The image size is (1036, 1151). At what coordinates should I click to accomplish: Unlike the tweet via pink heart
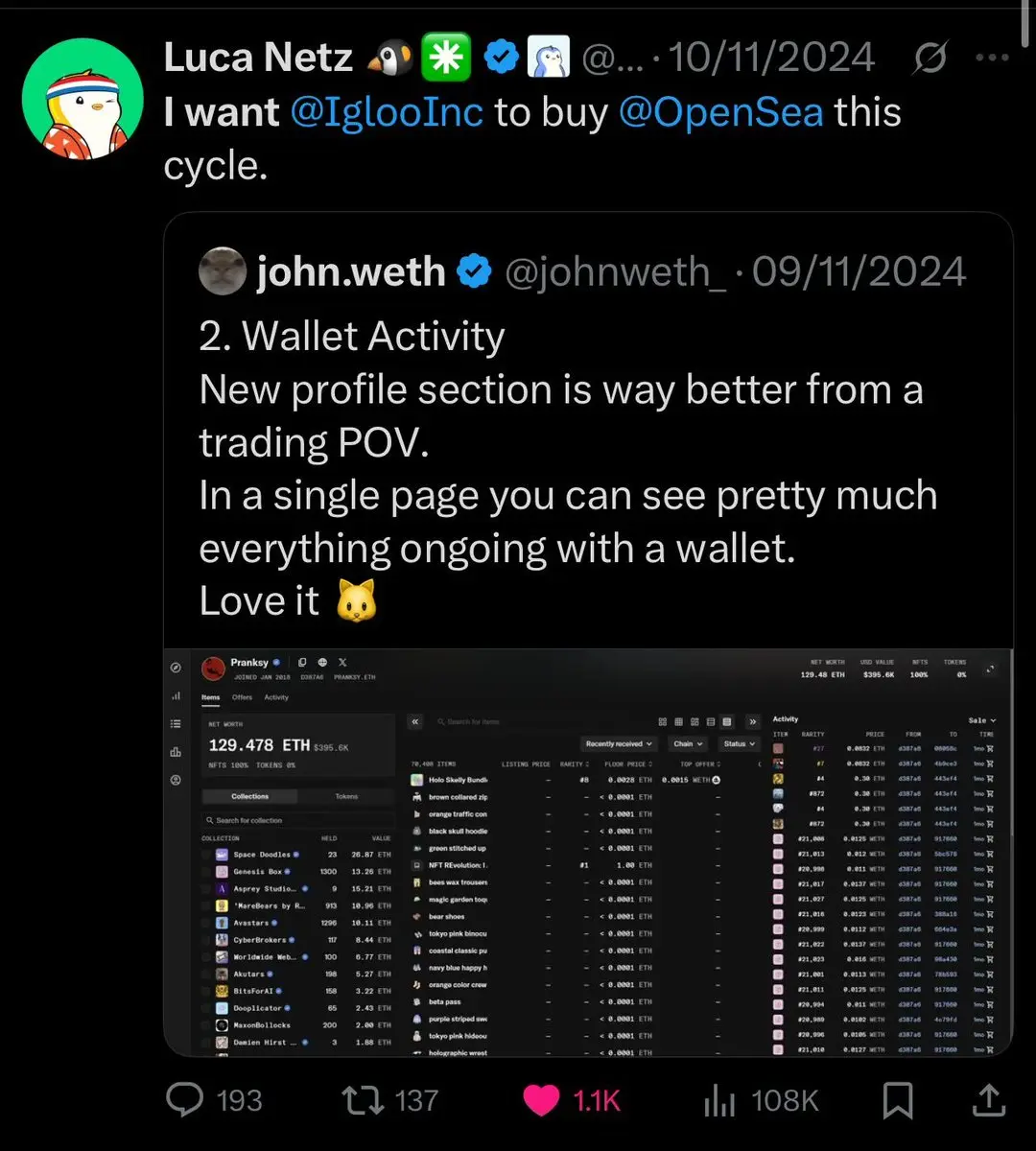pos(541,1100)
